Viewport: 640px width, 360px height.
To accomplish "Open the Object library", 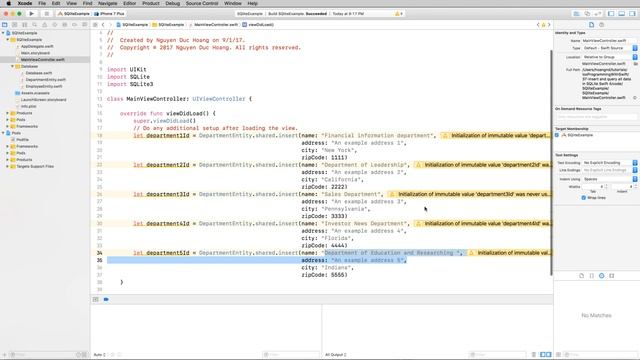I will [x=602, y=276].
